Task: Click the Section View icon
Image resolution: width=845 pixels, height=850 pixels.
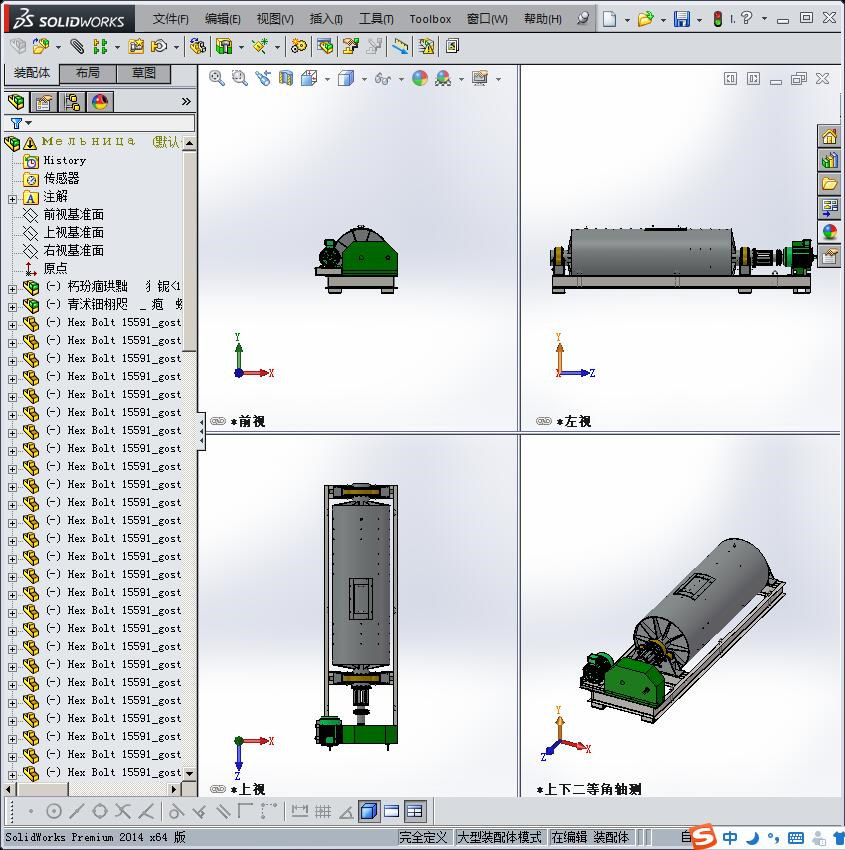Action: tap(286, 79)
